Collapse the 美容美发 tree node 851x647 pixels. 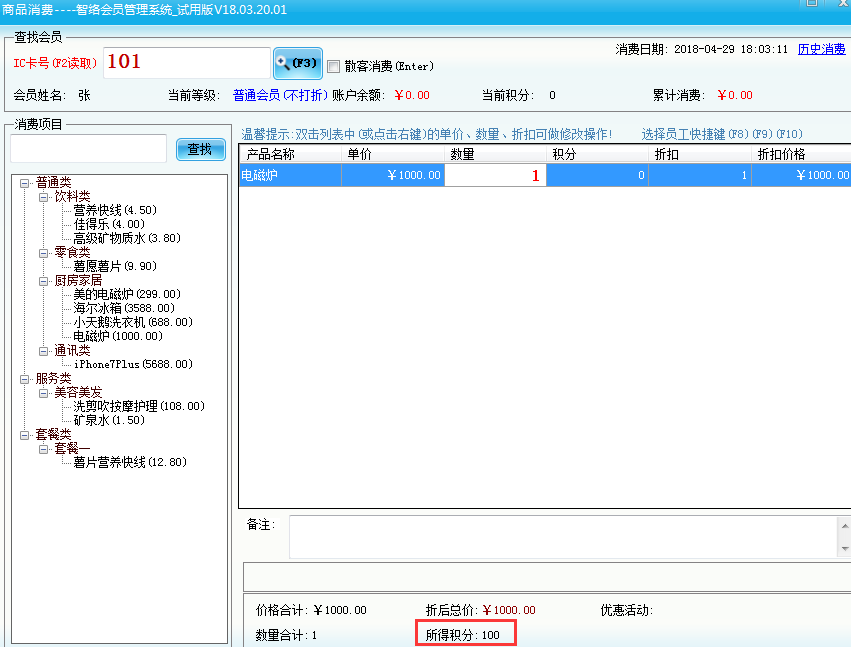[43, 393]
